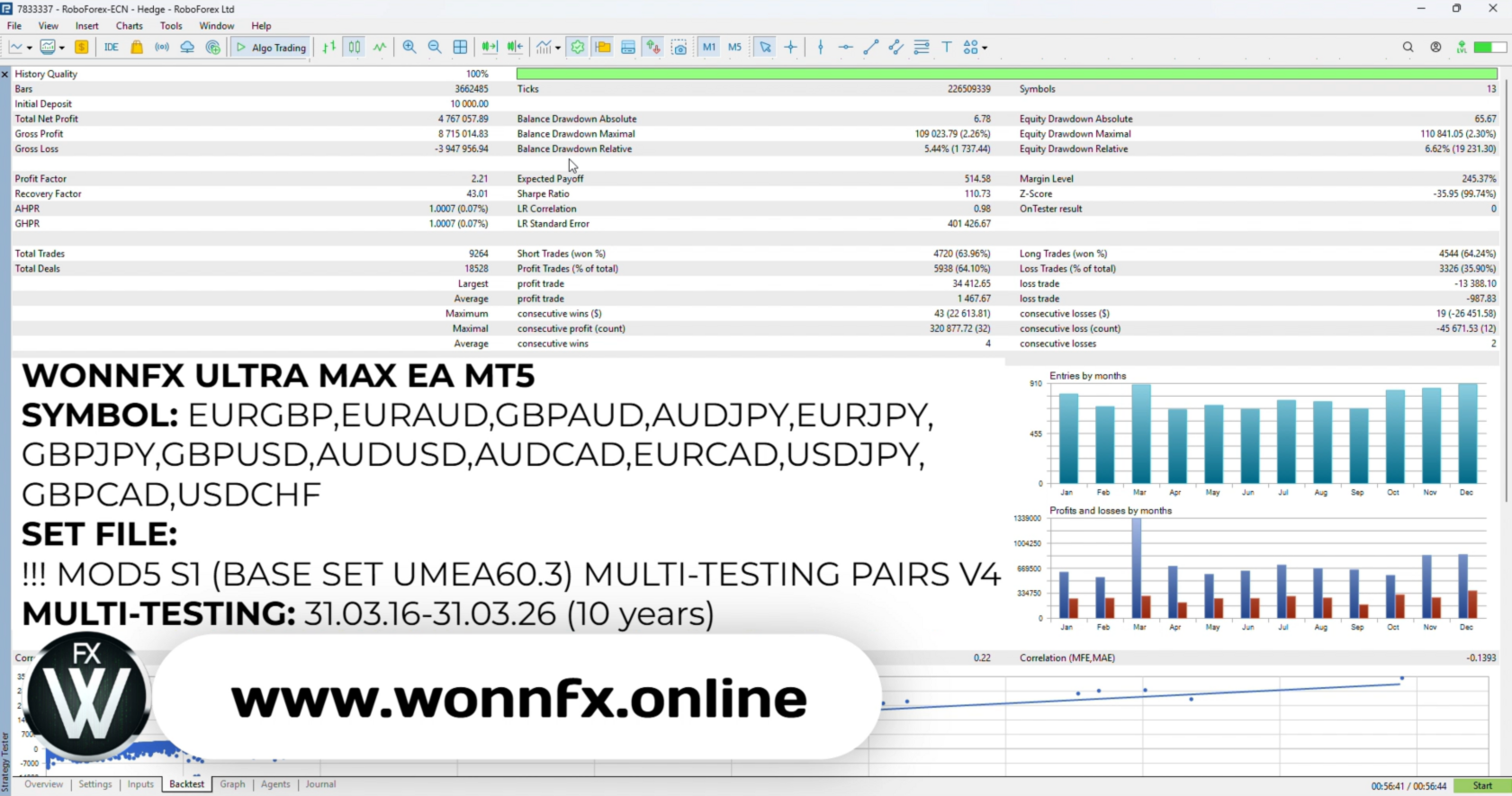The height and width of the screenshot is (796, 1512).
Task: Switch to the Agents tab
Action: (275, 784)
